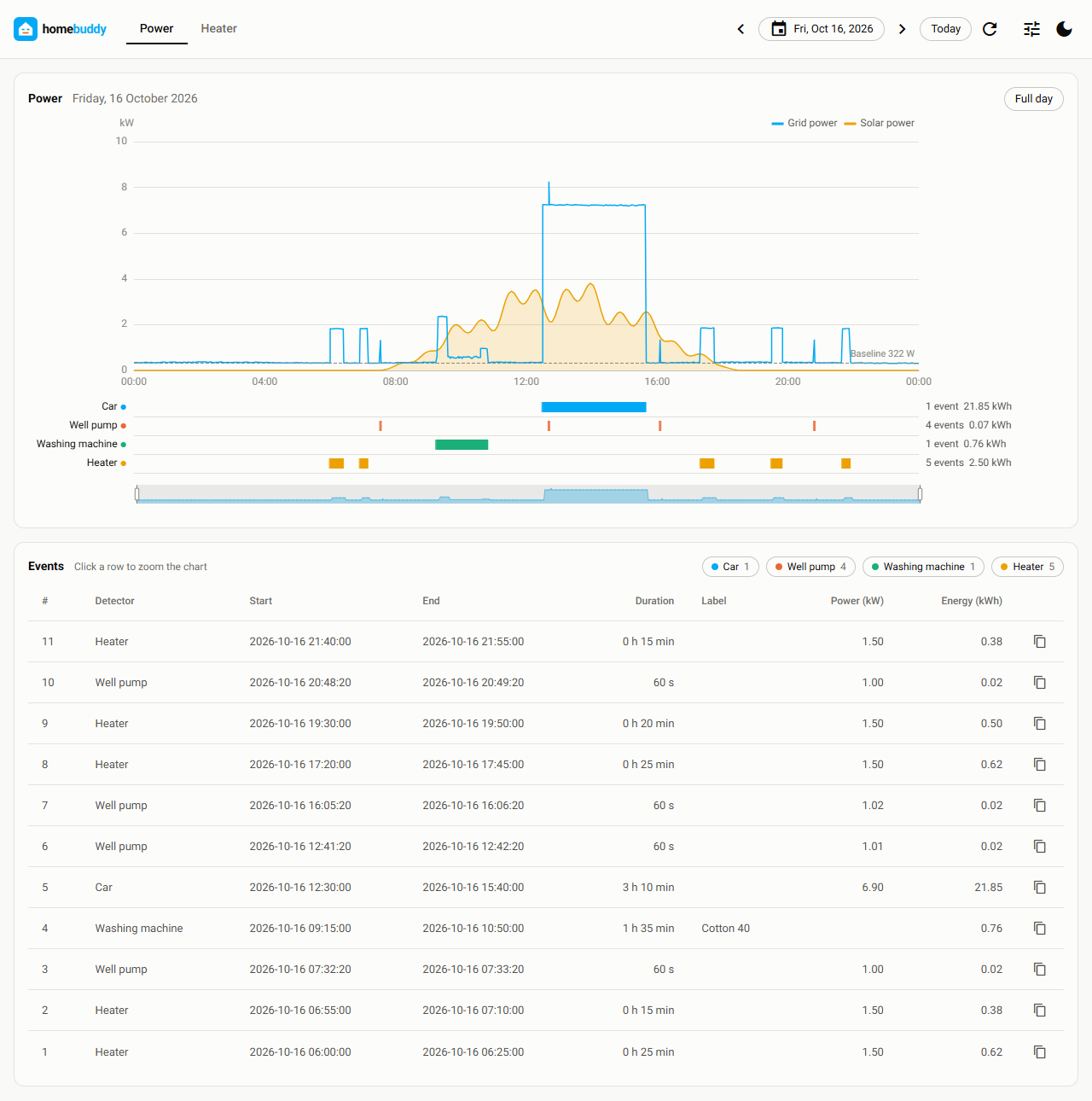
Task: Click the Car timeline row label
Action: (109, 406)
